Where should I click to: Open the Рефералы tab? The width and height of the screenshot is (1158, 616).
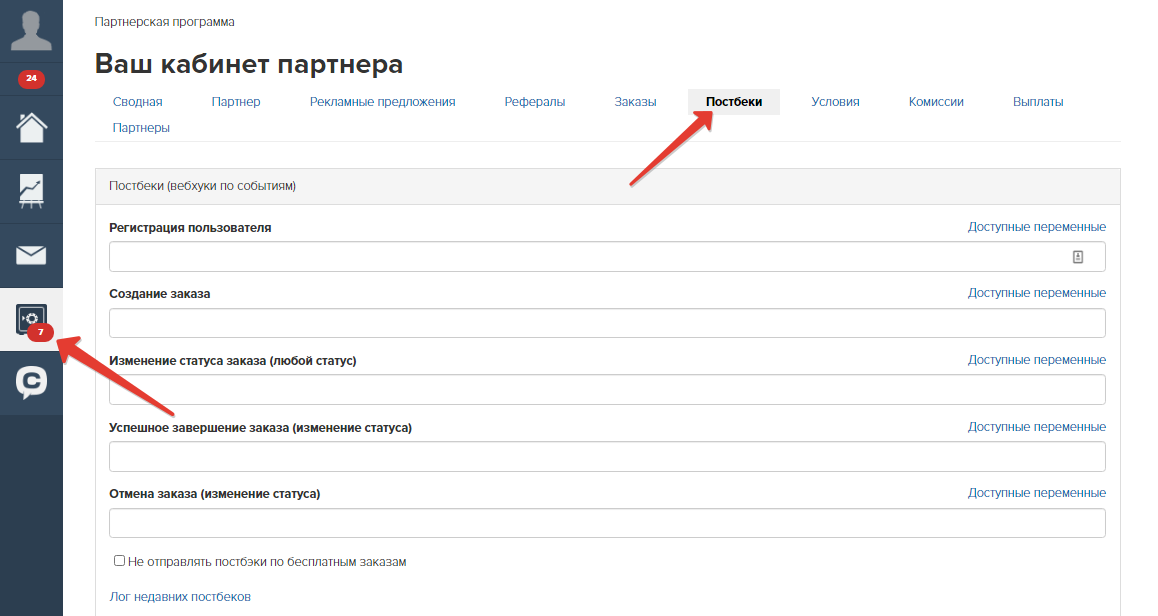[x=535, y=102]
